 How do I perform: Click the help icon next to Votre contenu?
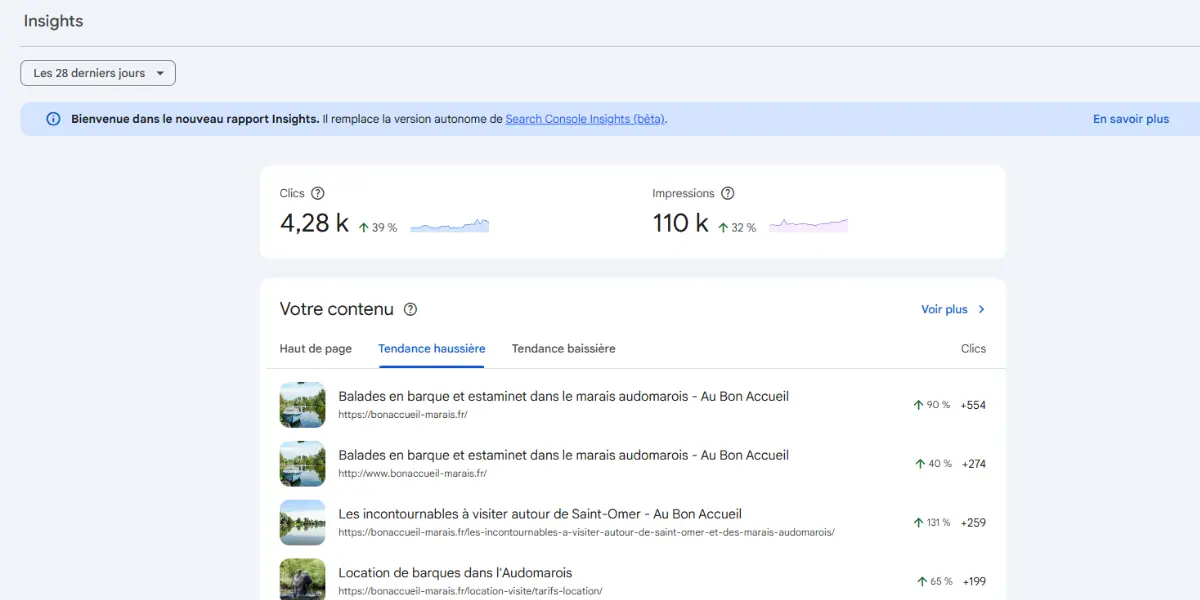(410, 309)
